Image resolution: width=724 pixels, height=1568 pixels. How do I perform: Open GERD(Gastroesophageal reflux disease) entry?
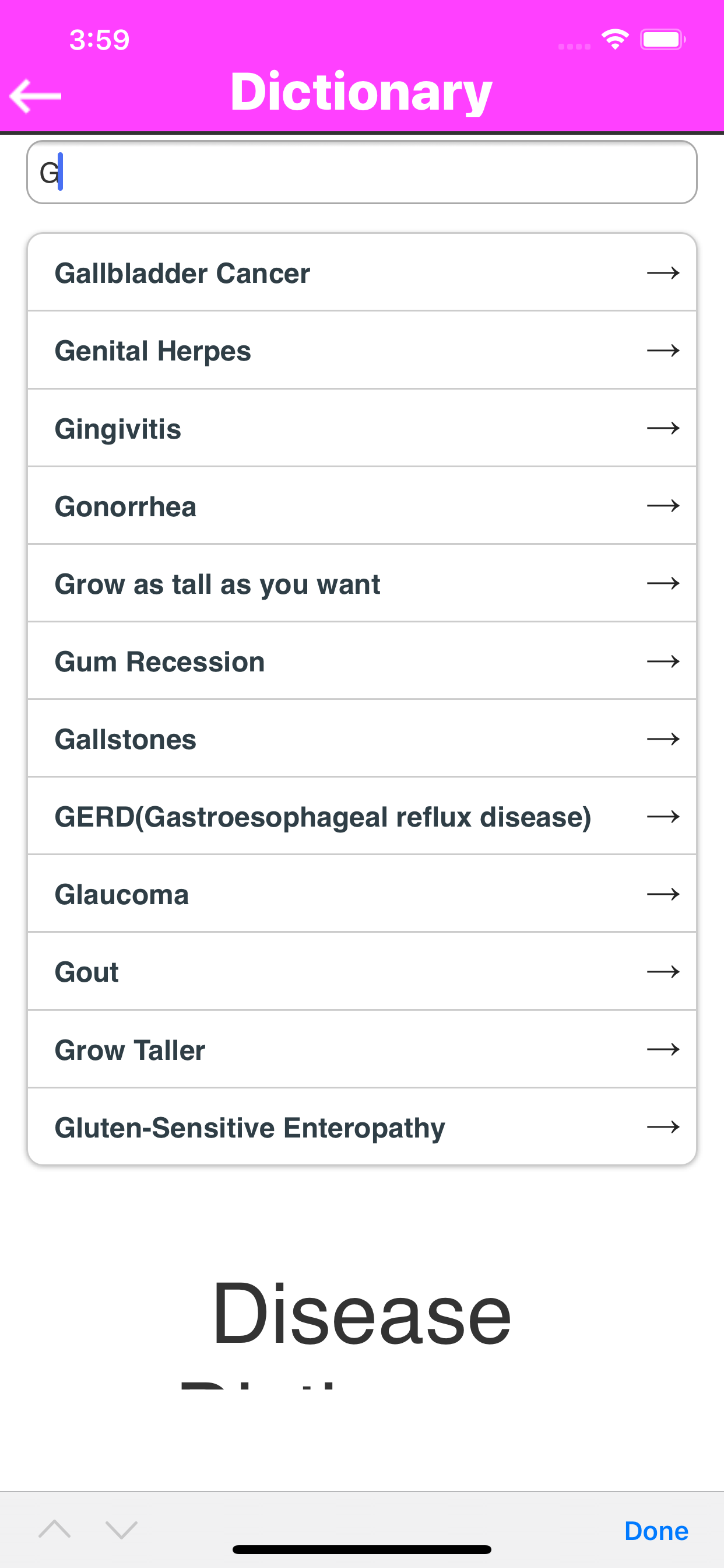pyautogui.click(x=322, y=817)
